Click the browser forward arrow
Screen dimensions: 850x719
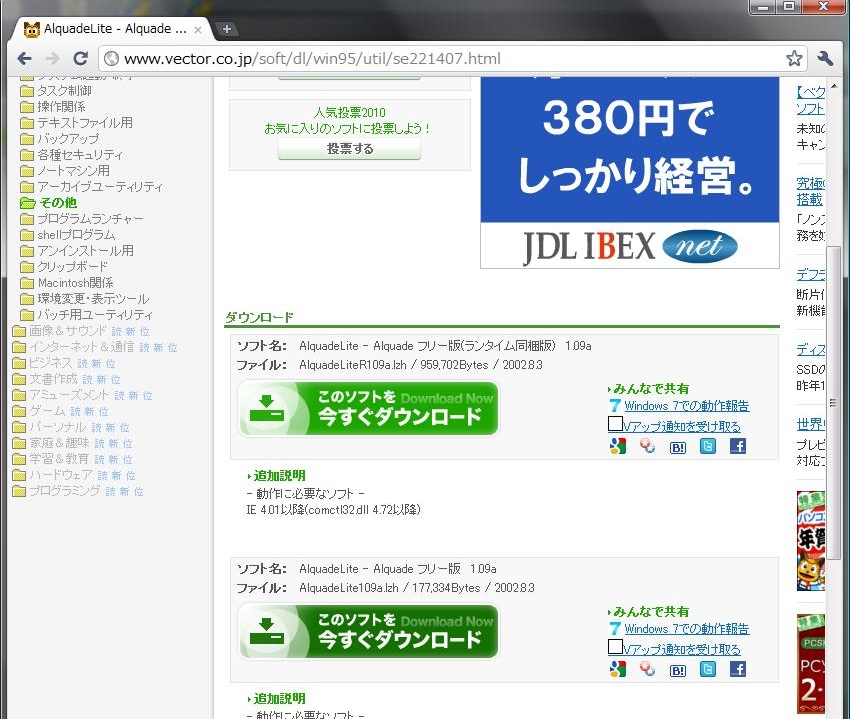point(53,59)
